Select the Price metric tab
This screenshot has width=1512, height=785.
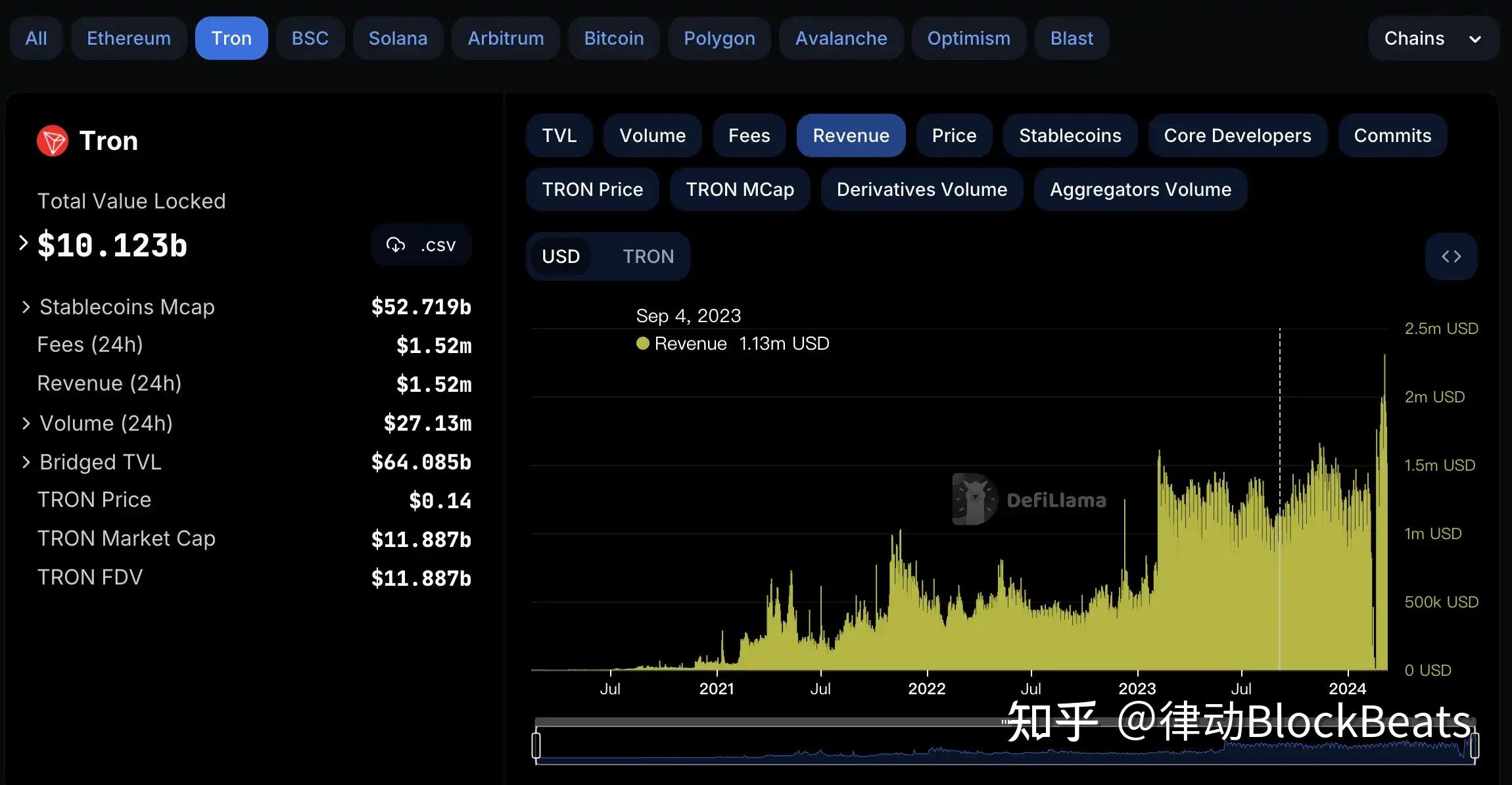tap(953, 135)
